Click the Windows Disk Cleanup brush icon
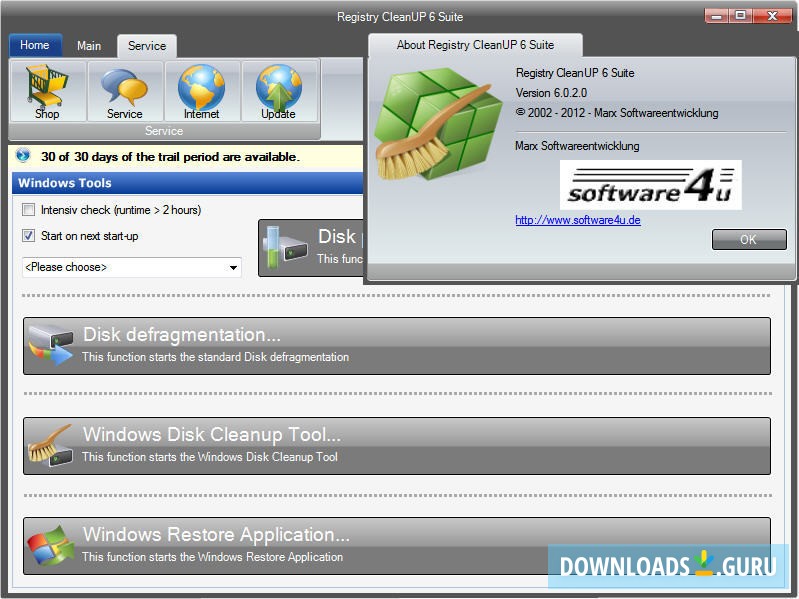The width and height of the screenshot is (799, 599). (x=50, y=446)
